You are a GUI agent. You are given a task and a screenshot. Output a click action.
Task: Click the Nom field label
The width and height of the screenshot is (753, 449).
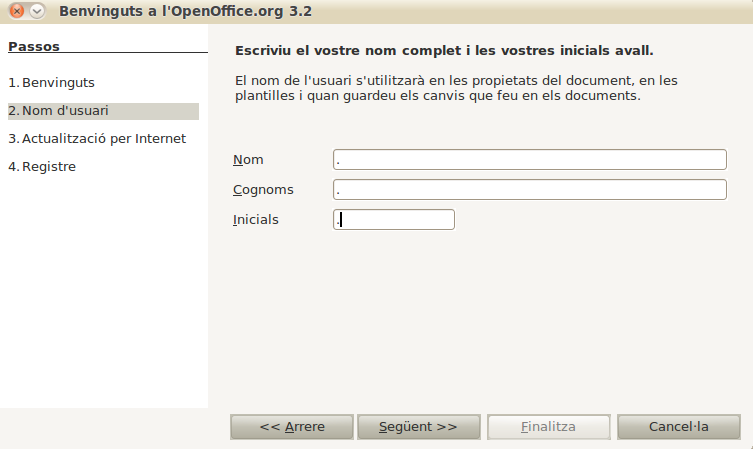coord(248,160)
